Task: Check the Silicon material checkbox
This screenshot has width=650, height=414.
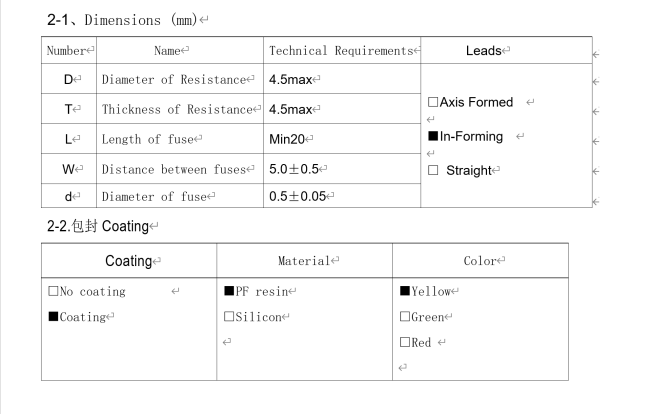Action: [229, 317]
